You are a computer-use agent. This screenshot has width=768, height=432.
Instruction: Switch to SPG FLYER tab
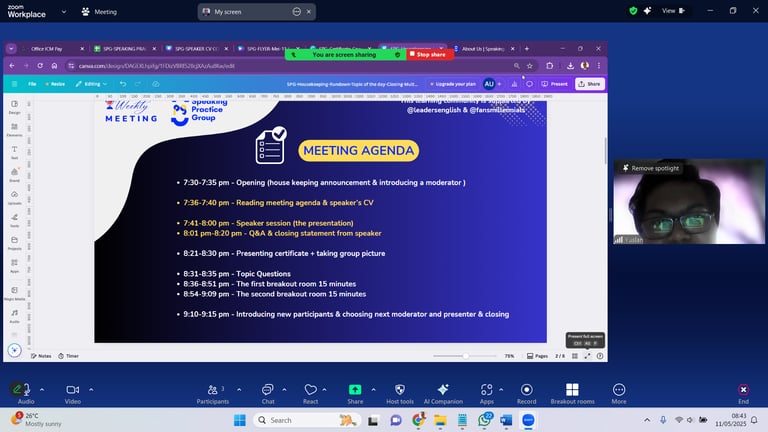coord(265,48)
